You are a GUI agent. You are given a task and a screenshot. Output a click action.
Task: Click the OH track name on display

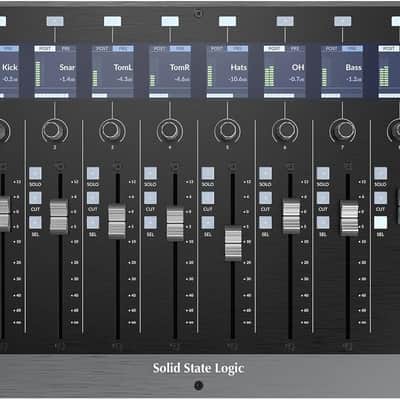(x=298, y=67)
